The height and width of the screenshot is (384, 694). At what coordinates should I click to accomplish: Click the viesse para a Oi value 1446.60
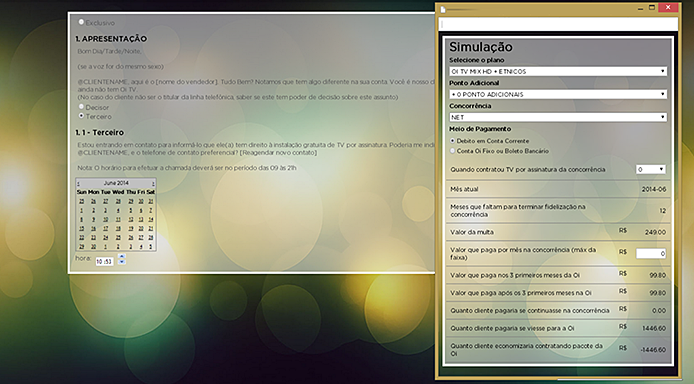click(654, 328)
